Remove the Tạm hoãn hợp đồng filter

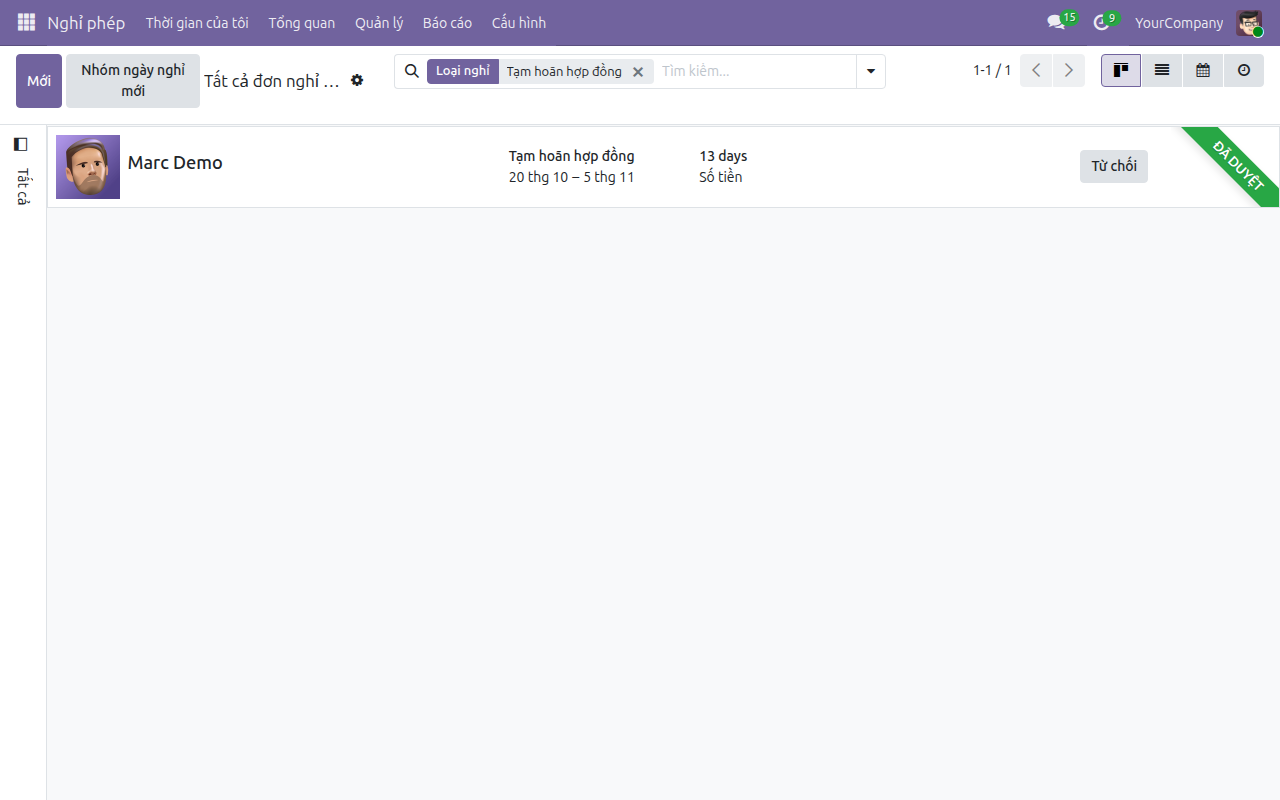(x=638, y=72)
